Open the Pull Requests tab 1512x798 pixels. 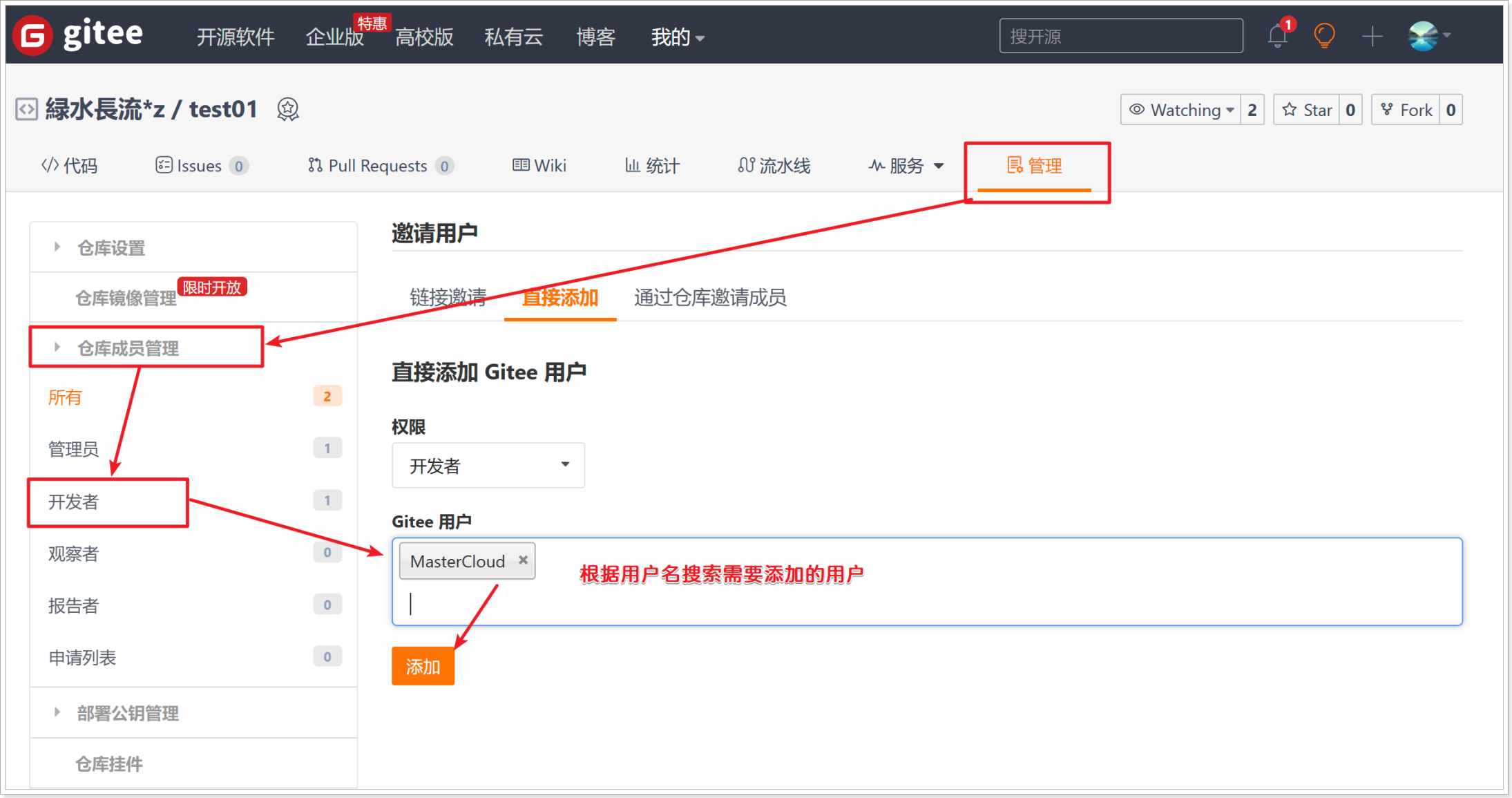click(x=378, y=166)
